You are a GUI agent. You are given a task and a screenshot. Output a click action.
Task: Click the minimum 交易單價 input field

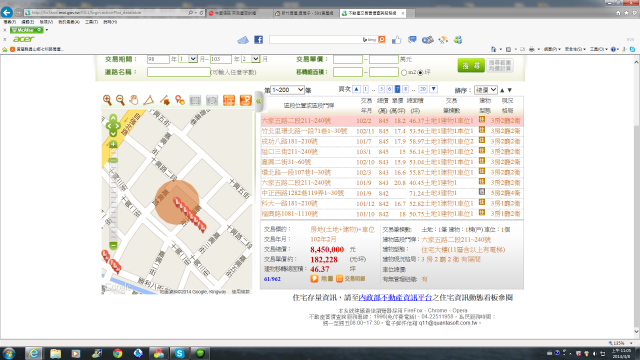pyautogui.click(x=348, y=59)
